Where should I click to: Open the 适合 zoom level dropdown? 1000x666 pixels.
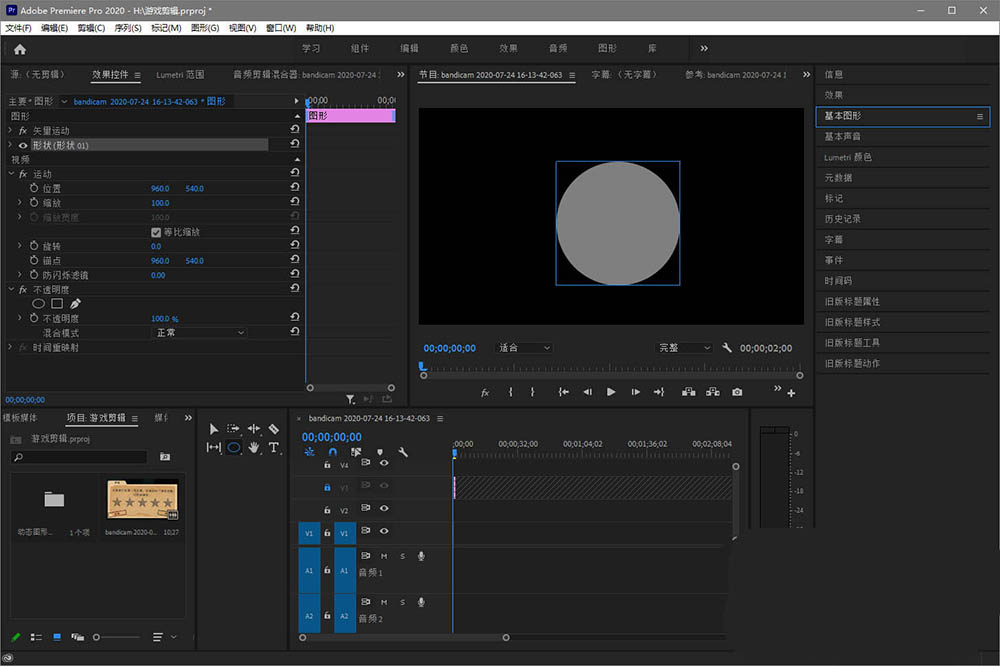524,348
